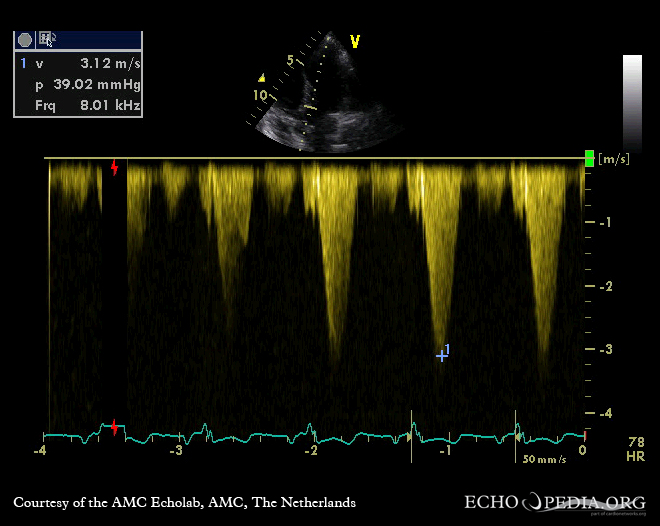Viewport: 660px width, 526px height.
Task: Click the yellow V probe orientation marker
Action: pos(354,41)
